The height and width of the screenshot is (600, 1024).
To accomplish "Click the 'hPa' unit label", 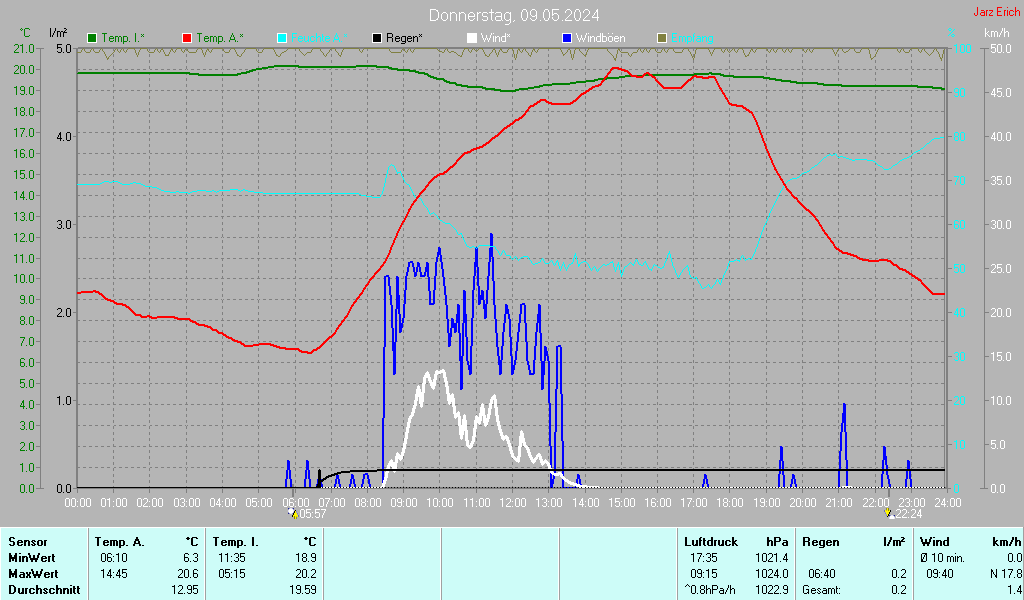I will click(777, 542).
